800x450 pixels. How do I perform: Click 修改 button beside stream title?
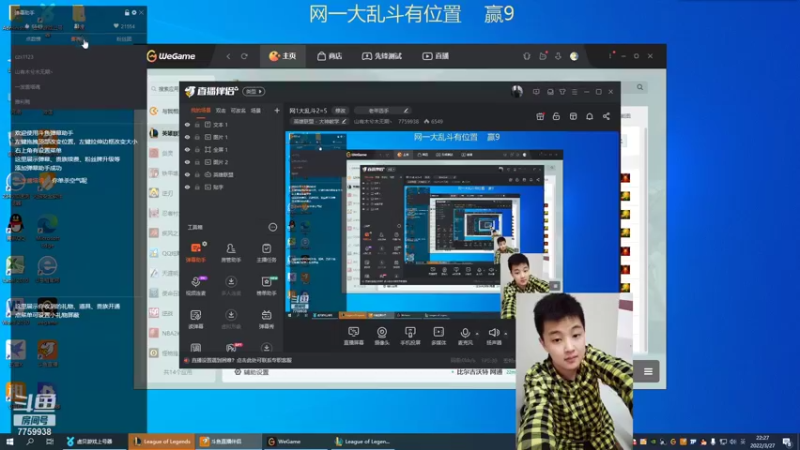click(340, 110)
